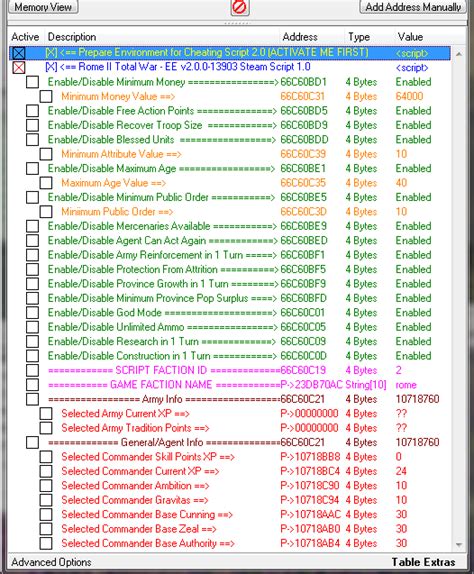
Task: Click address P->10718BB8
Action: coord(310,456)
